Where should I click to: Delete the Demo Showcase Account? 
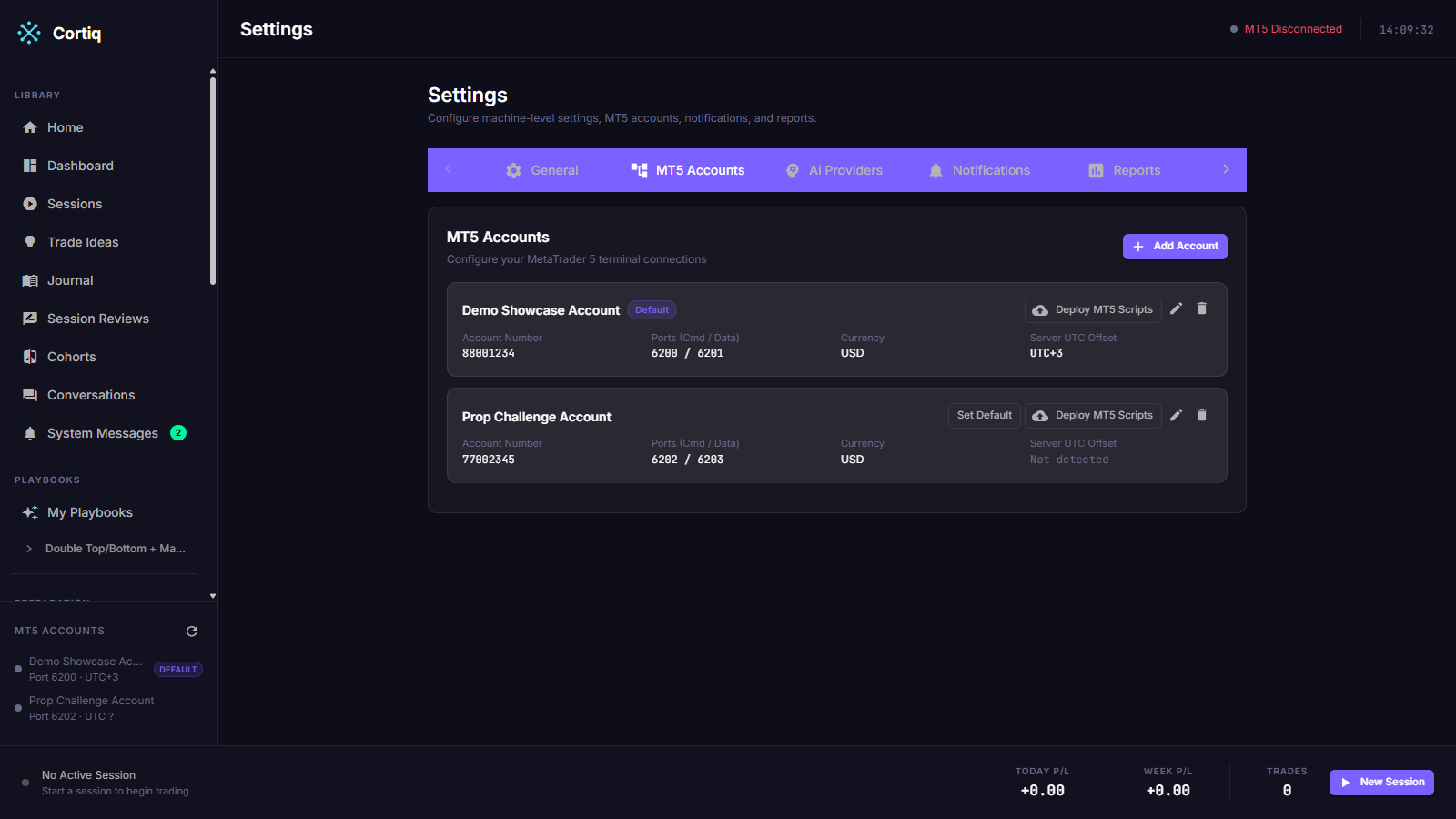click(1202, 309)
